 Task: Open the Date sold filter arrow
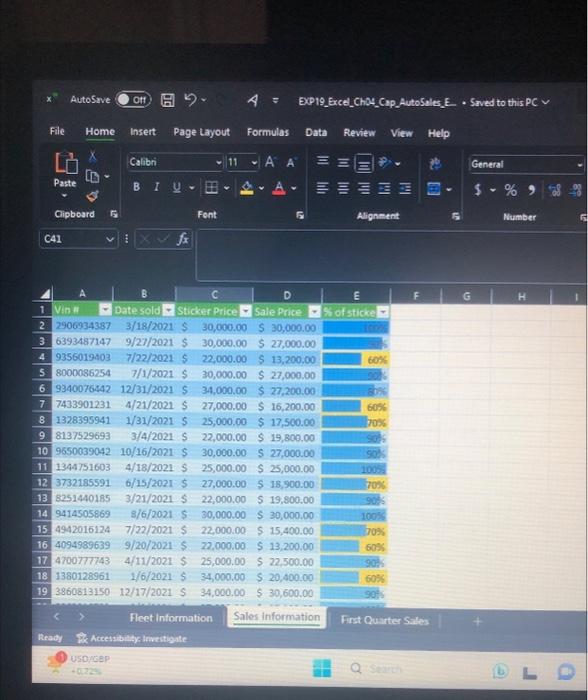pyautogui.click(x=168, y=310)
